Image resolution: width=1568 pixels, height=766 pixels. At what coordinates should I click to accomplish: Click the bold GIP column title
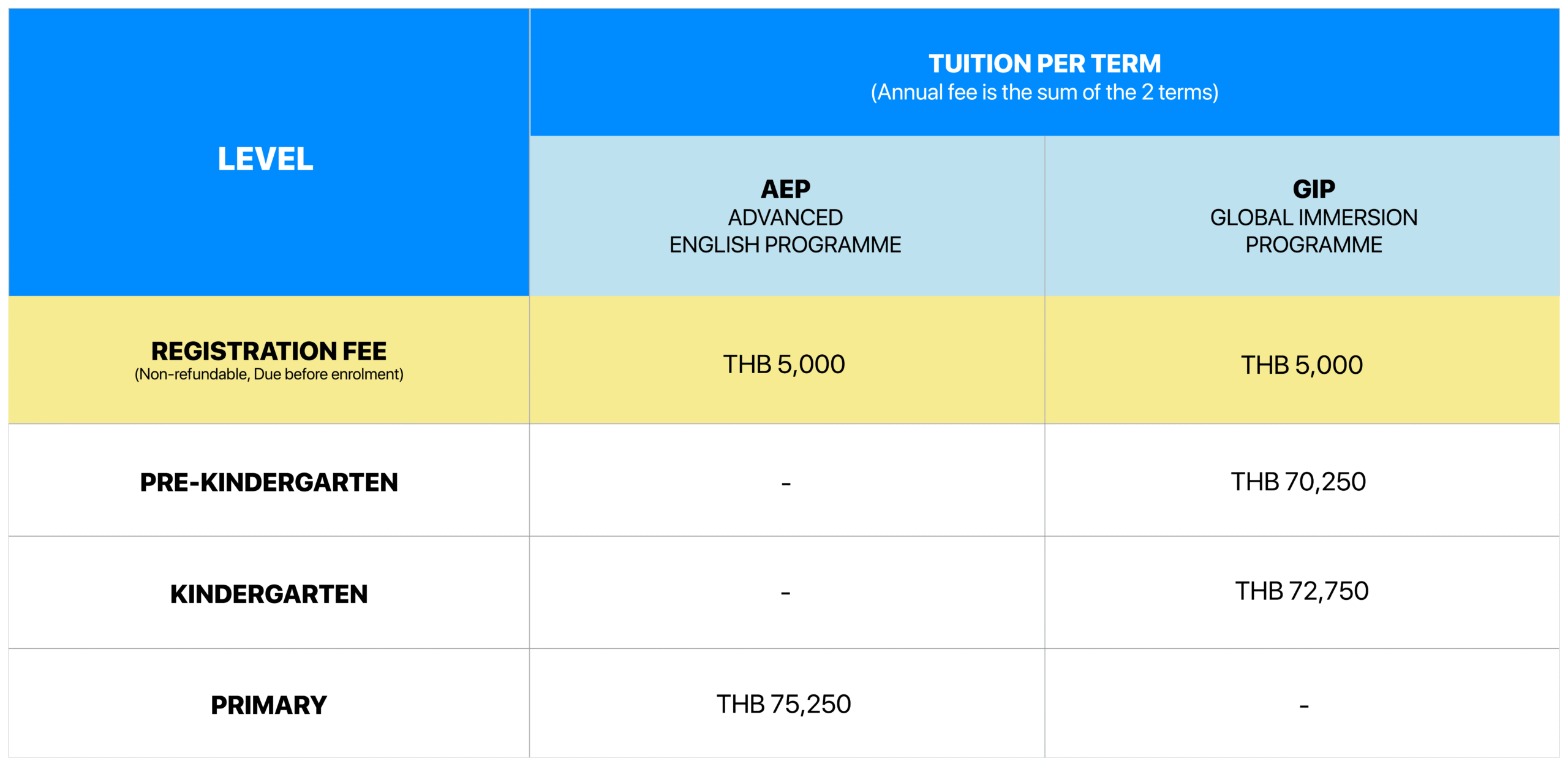click(1314, 189)
